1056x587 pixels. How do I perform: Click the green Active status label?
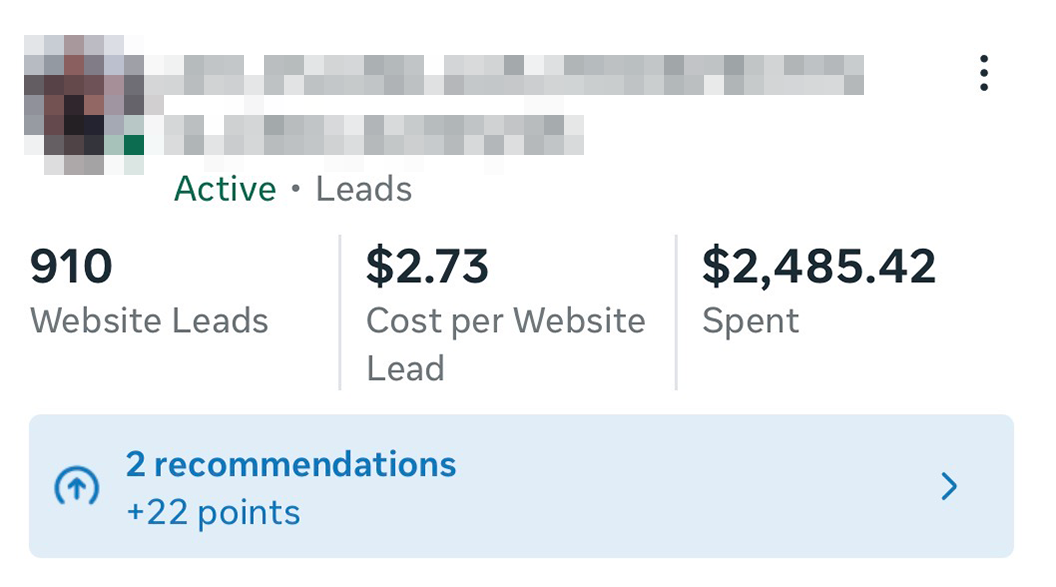coord(225,189)
